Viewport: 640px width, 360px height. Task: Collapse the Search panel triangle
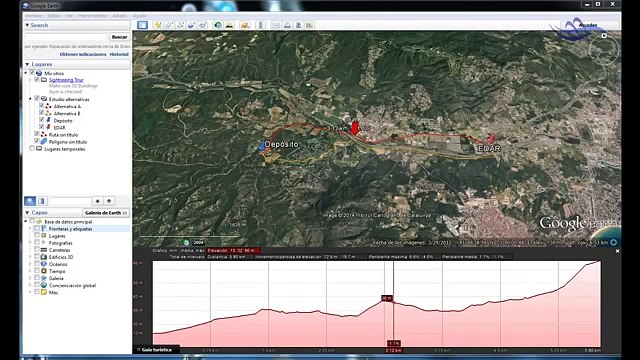[x=27, y=25]
